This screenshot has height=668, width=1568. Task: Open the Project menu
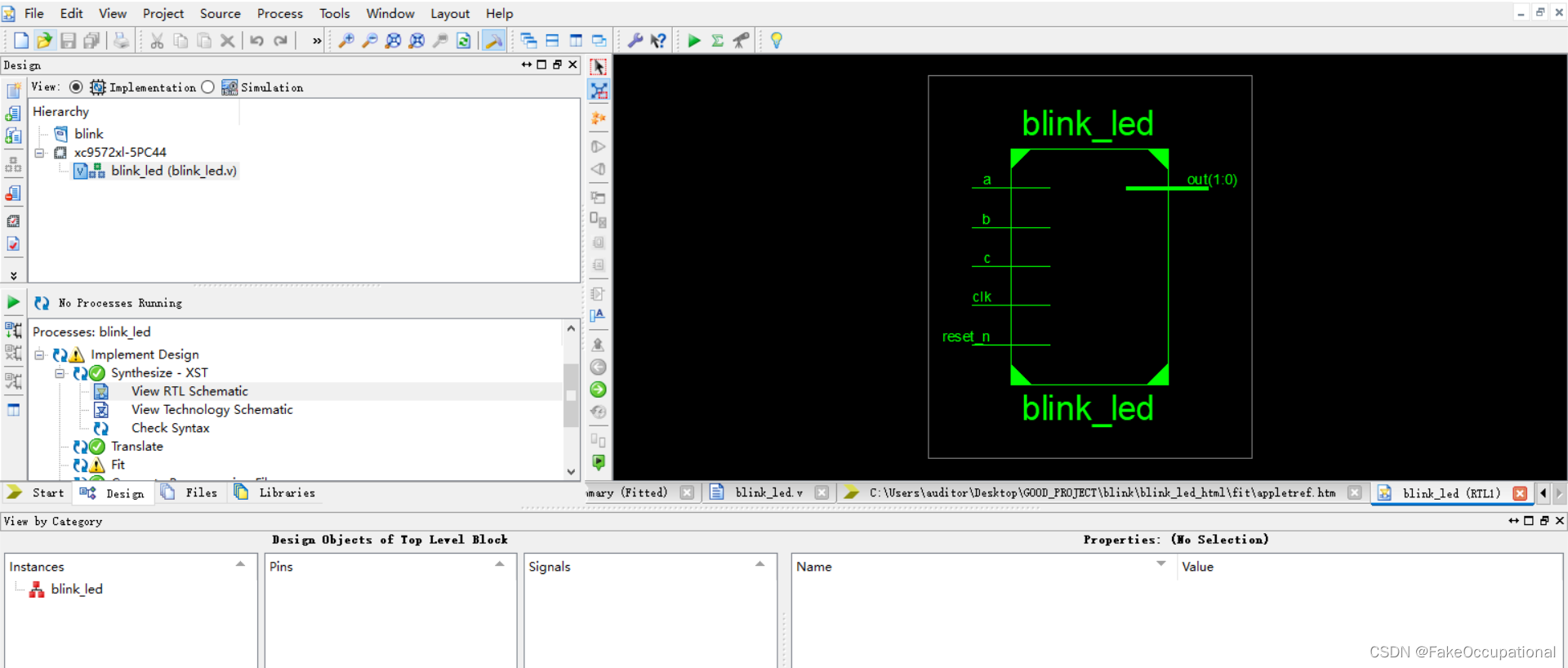coord(163,14)
